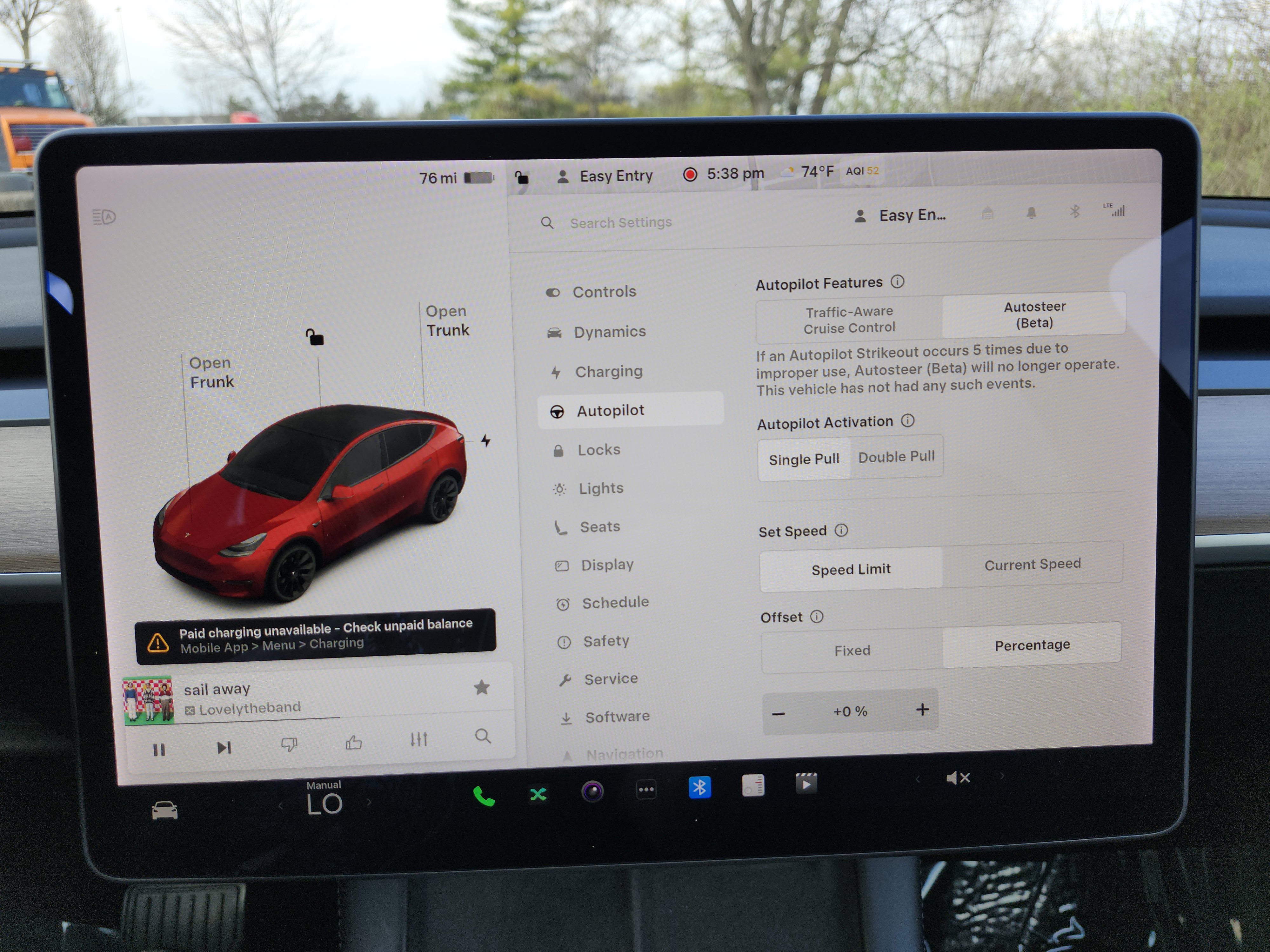Open the Toybox apps icon
This screenshot has width=1270, height=952.
(x=646, y=790)
